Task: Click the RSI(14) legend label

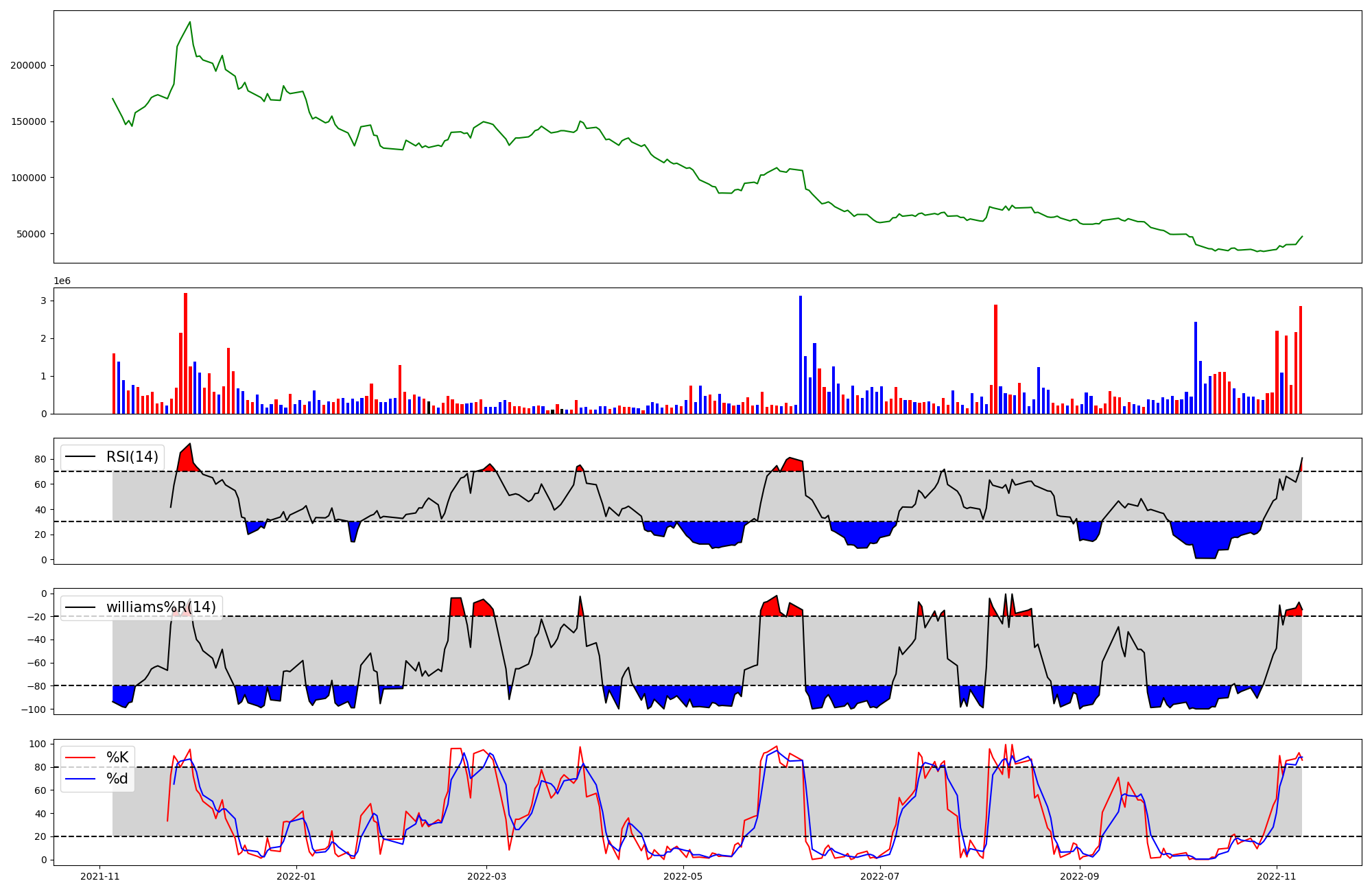Action: (x=132, y=457)
